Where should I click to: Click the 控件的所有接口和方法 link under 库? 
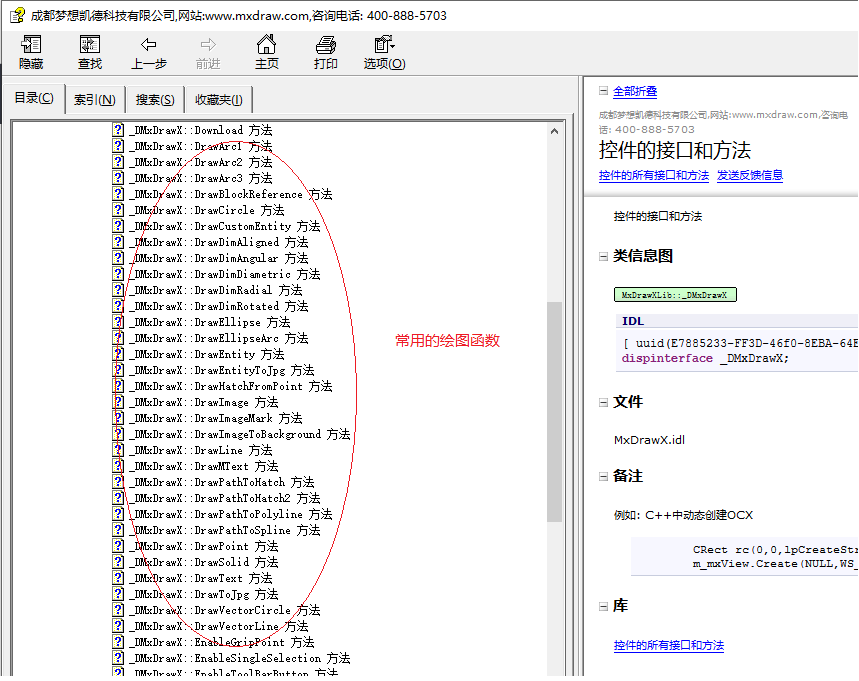pyautogui.click(x=668, y=646)
